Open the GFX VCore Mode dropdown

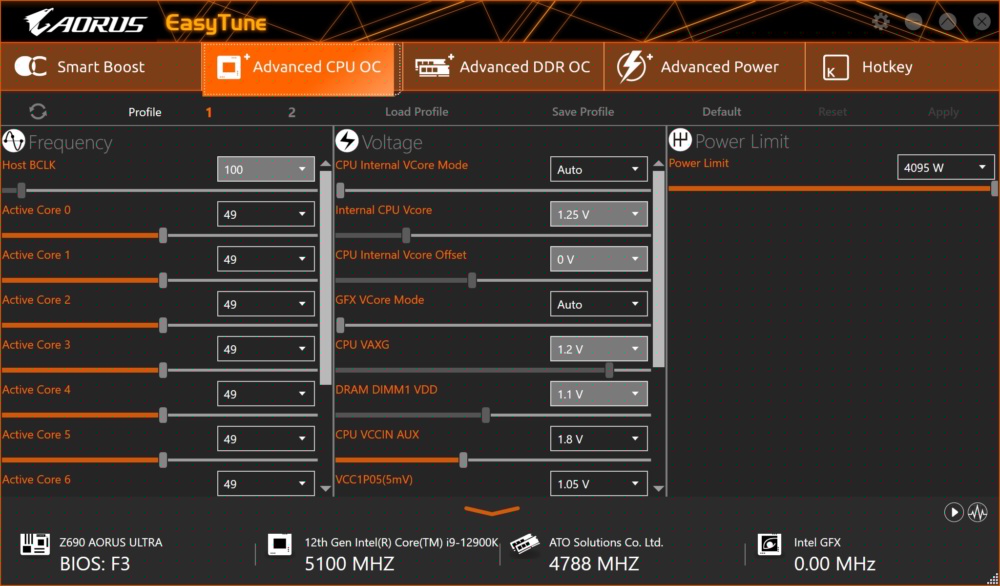(598, 304)
